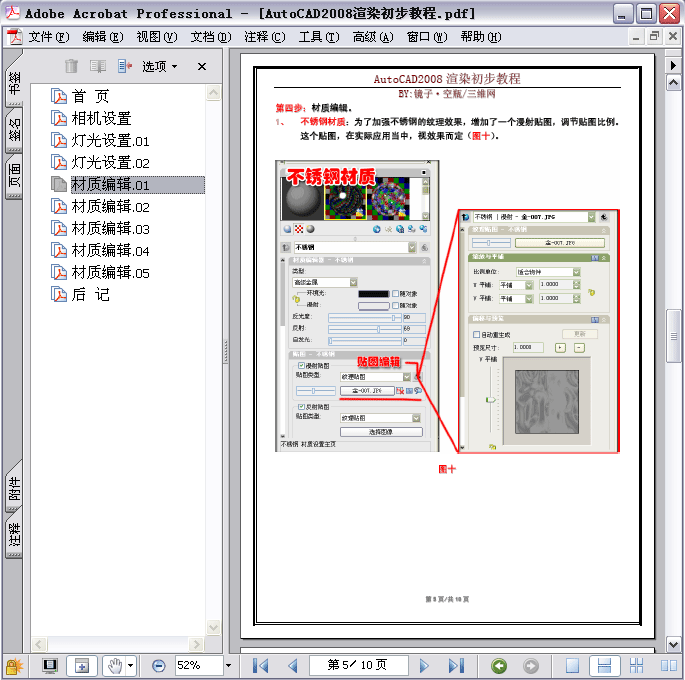Image resolution: width=685 pixels, height=680 pixels.
Task: Click the page view add icon in status bar
Action: coord(82,666)
